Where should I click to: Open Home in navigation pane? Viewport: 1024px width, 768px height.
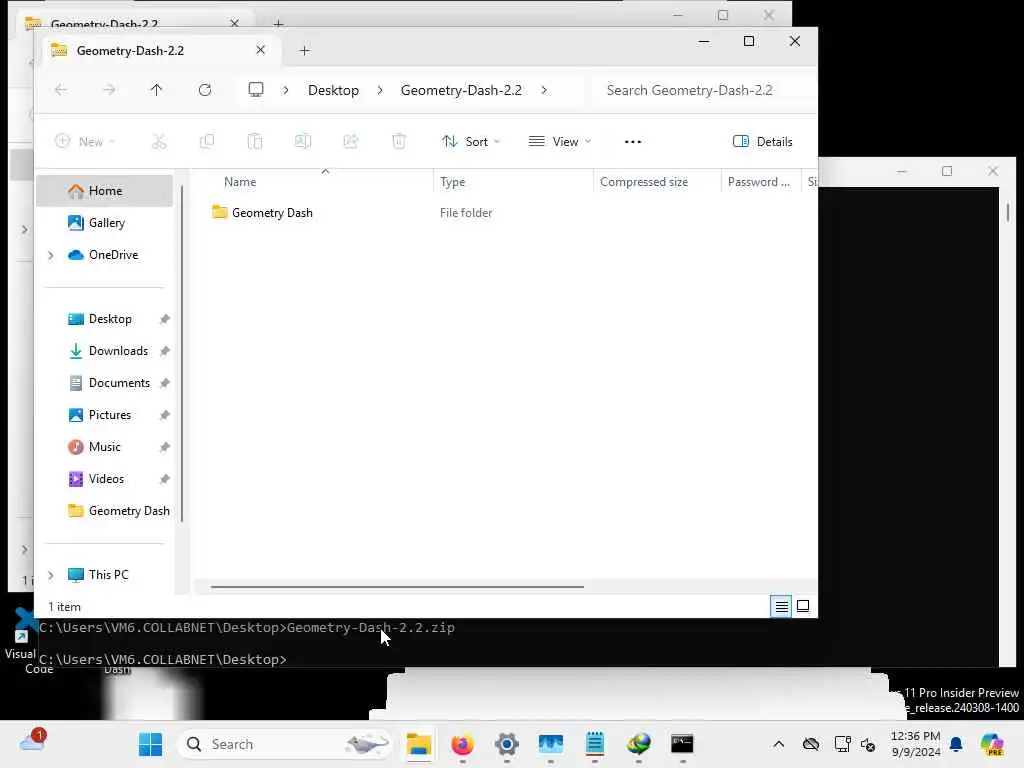coord(104,191)
